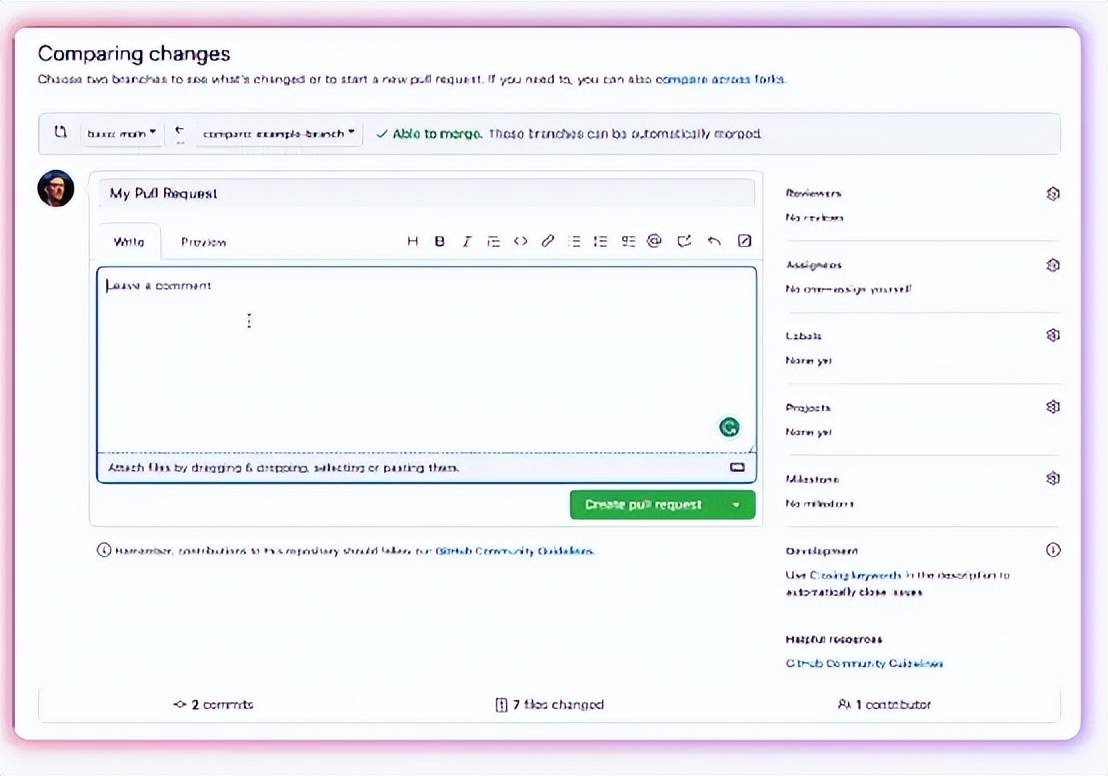Click the green Create pull request button
This screenshot has height=776, width=1108.
(644, 505)
